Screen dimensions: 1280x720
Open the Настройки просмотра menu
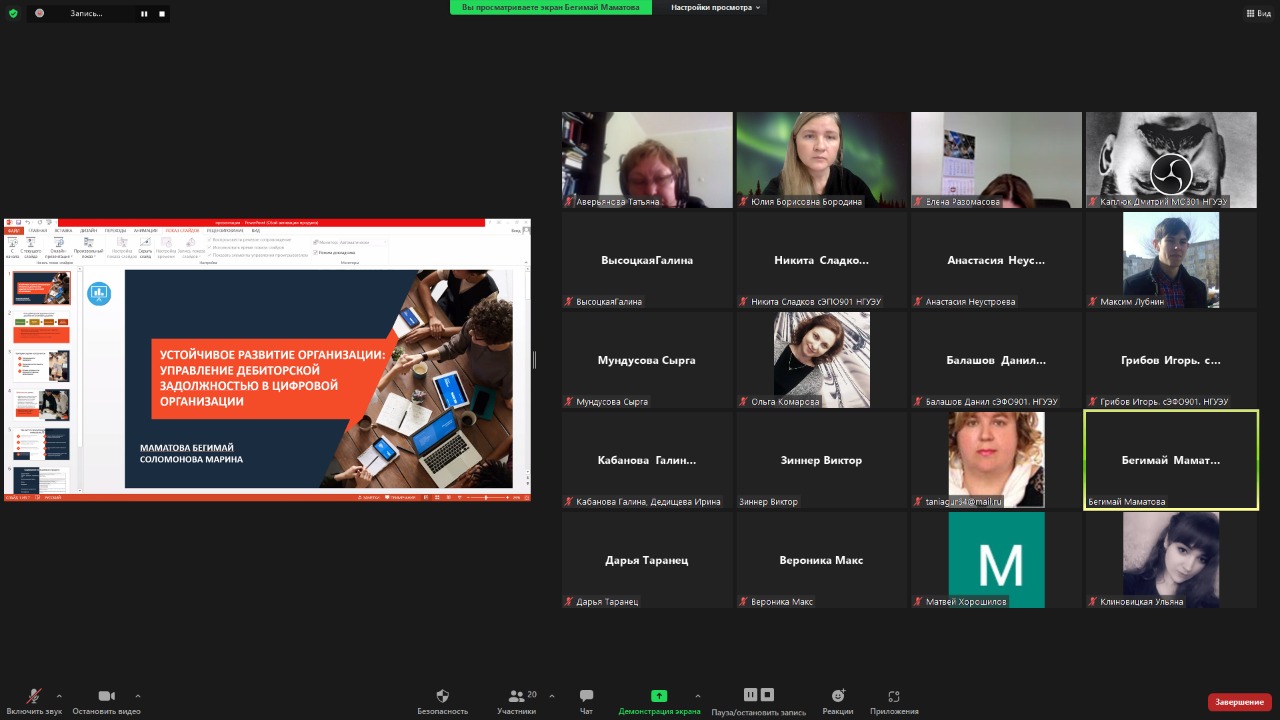[716, 7]
